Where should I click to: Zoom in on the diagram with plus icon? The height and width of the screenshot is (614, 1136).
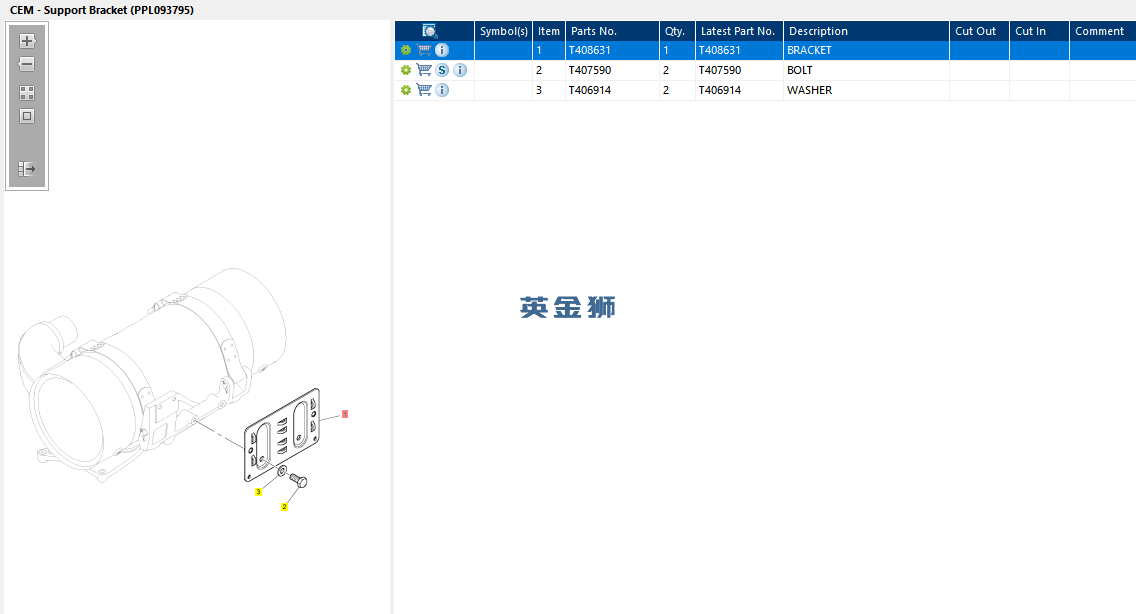[x=27, y=41]
